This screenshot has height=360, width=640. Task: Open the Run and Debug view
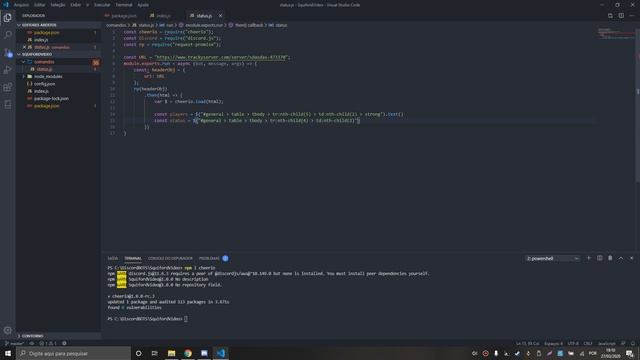coord(8,70)
